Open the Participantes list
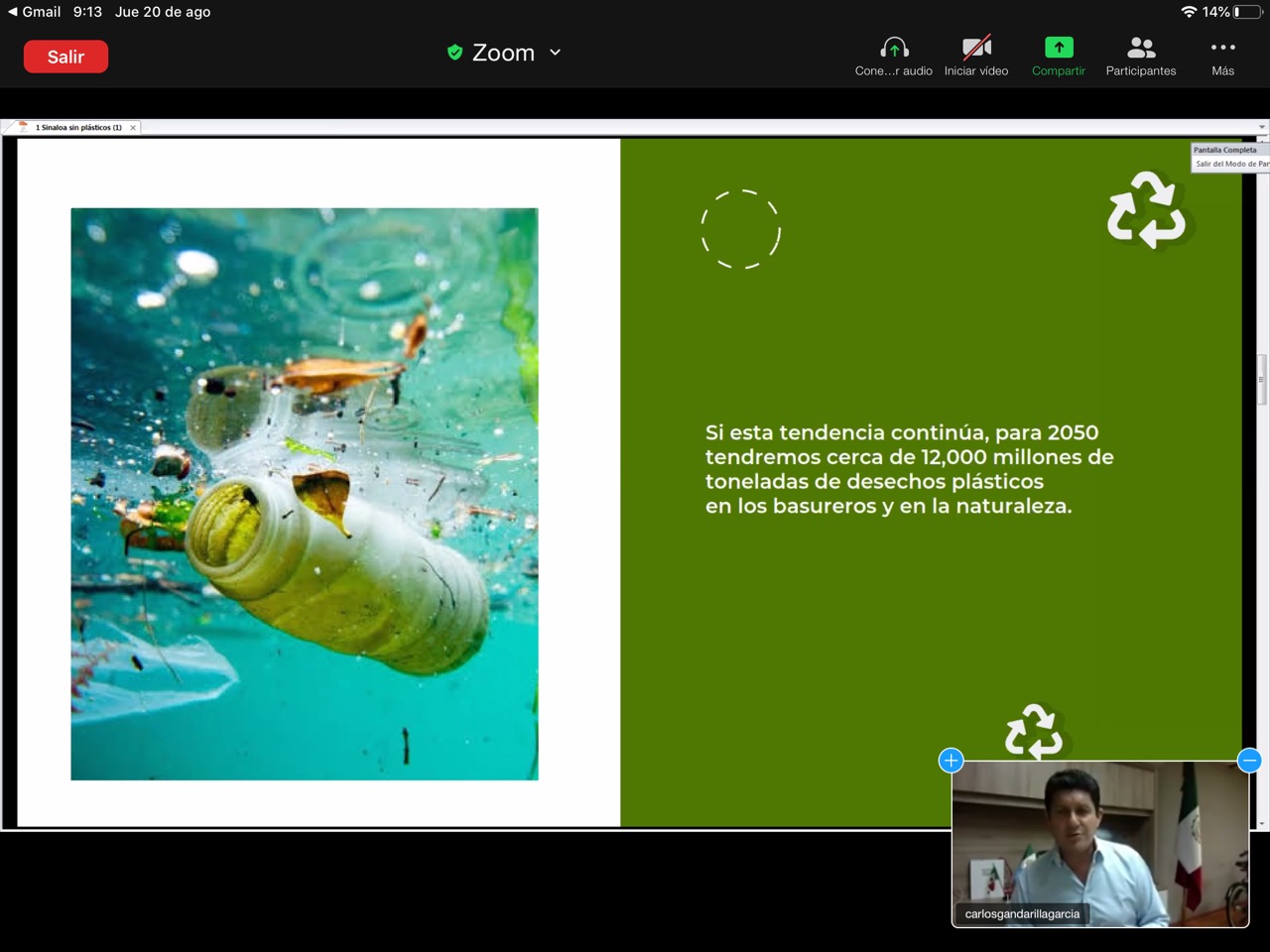This screenshot has height=952, width=1270. pyautogui.click(x=1140, y=56)
